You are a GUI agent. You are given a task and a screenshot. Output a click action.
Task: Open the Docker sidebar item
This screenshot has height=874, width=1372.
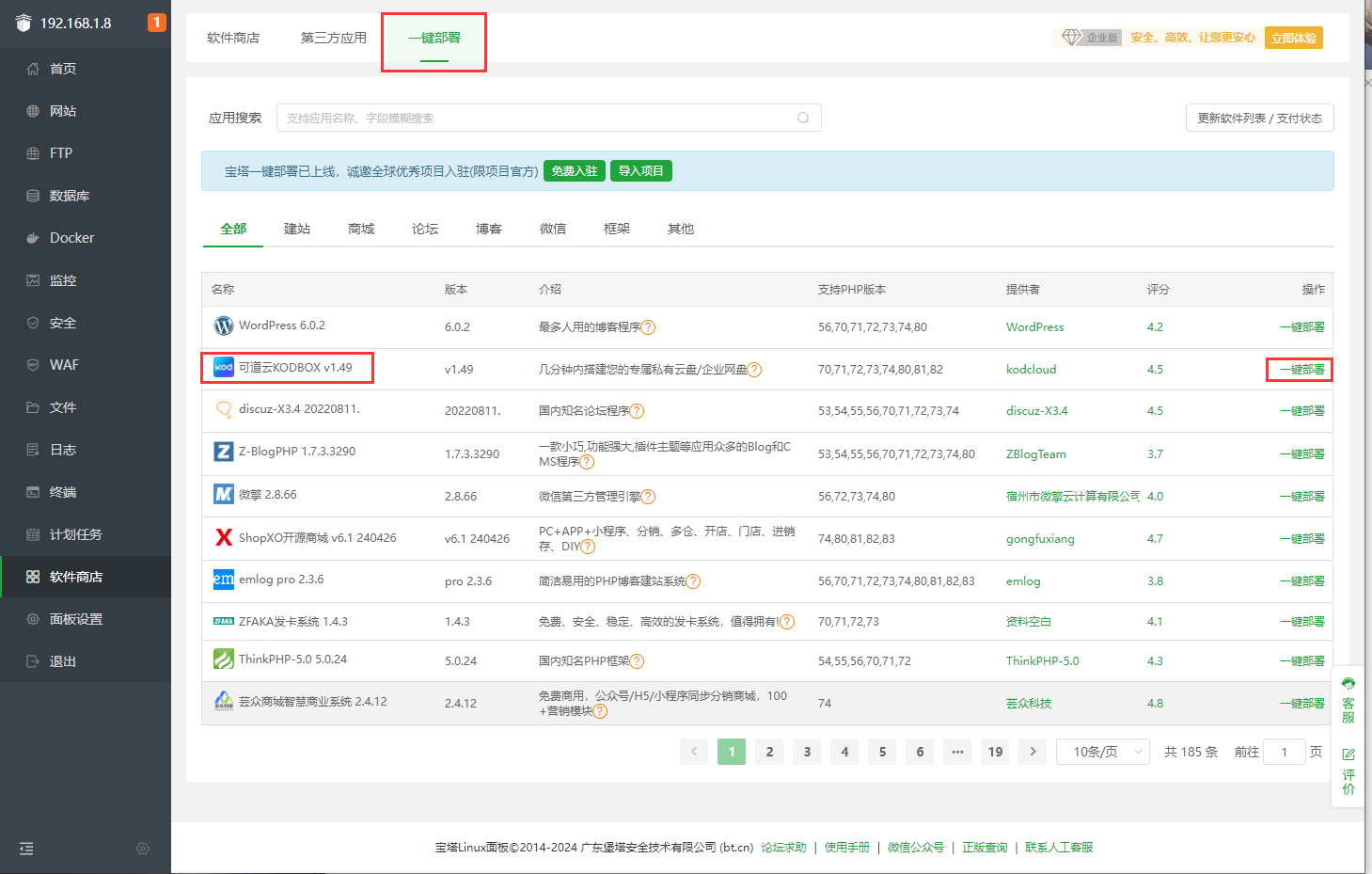point(85,238)
